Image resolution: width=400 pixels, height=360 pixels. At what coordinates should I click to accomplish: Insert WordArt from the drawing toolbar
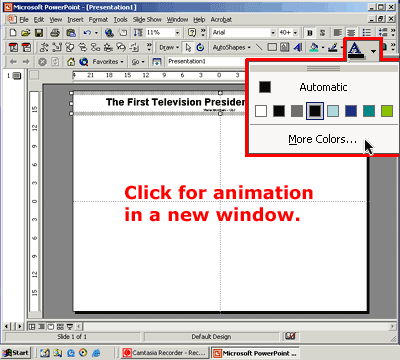[x=298, y=47]
